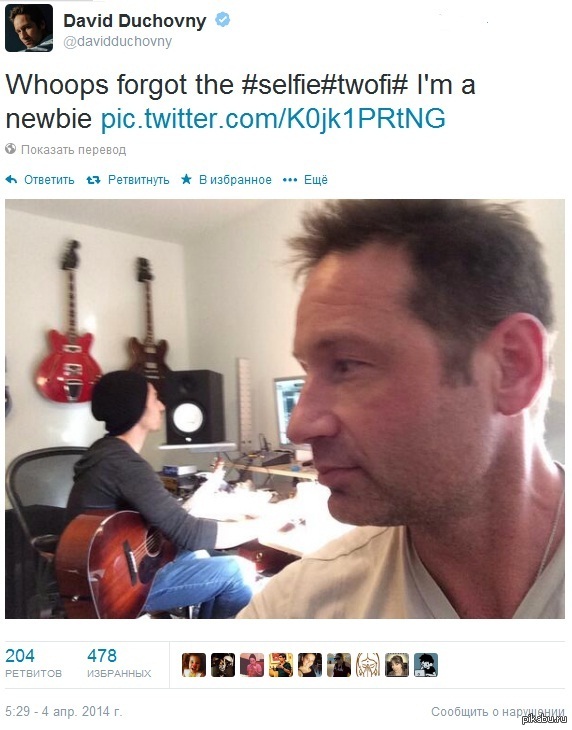The width and height of the screenshot is (572, 730).
Task: Open David Duchovny's profile avatar
Action: pyautogui.click(x=29, y=28)
